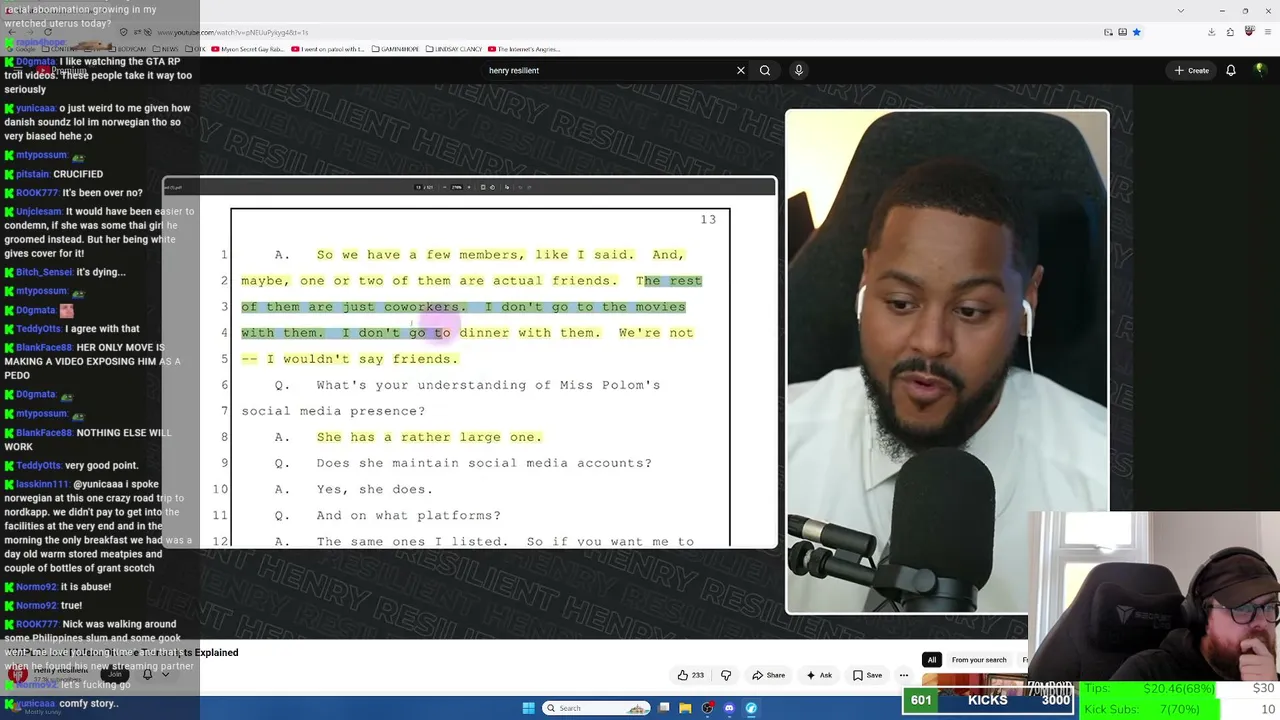Click the YouTube search magnifier button
The width and height of the screenshot is (1280, 720).
point(765,70)
